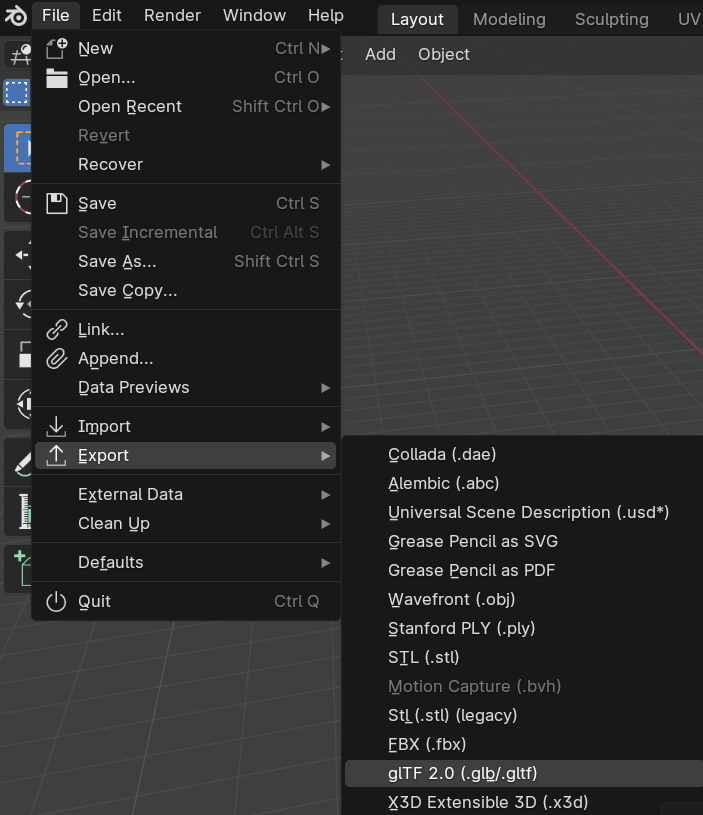Export as X3D Extensible 3D (.x3d)
The width and height of the screenshot is (703, 815).
pos(524,803)
